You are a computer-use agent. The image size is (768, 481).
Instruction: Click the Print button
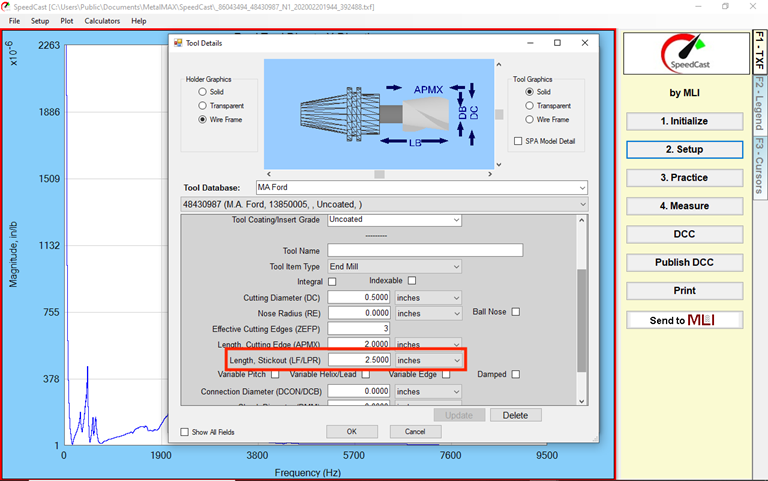click(x=684, y=291)
